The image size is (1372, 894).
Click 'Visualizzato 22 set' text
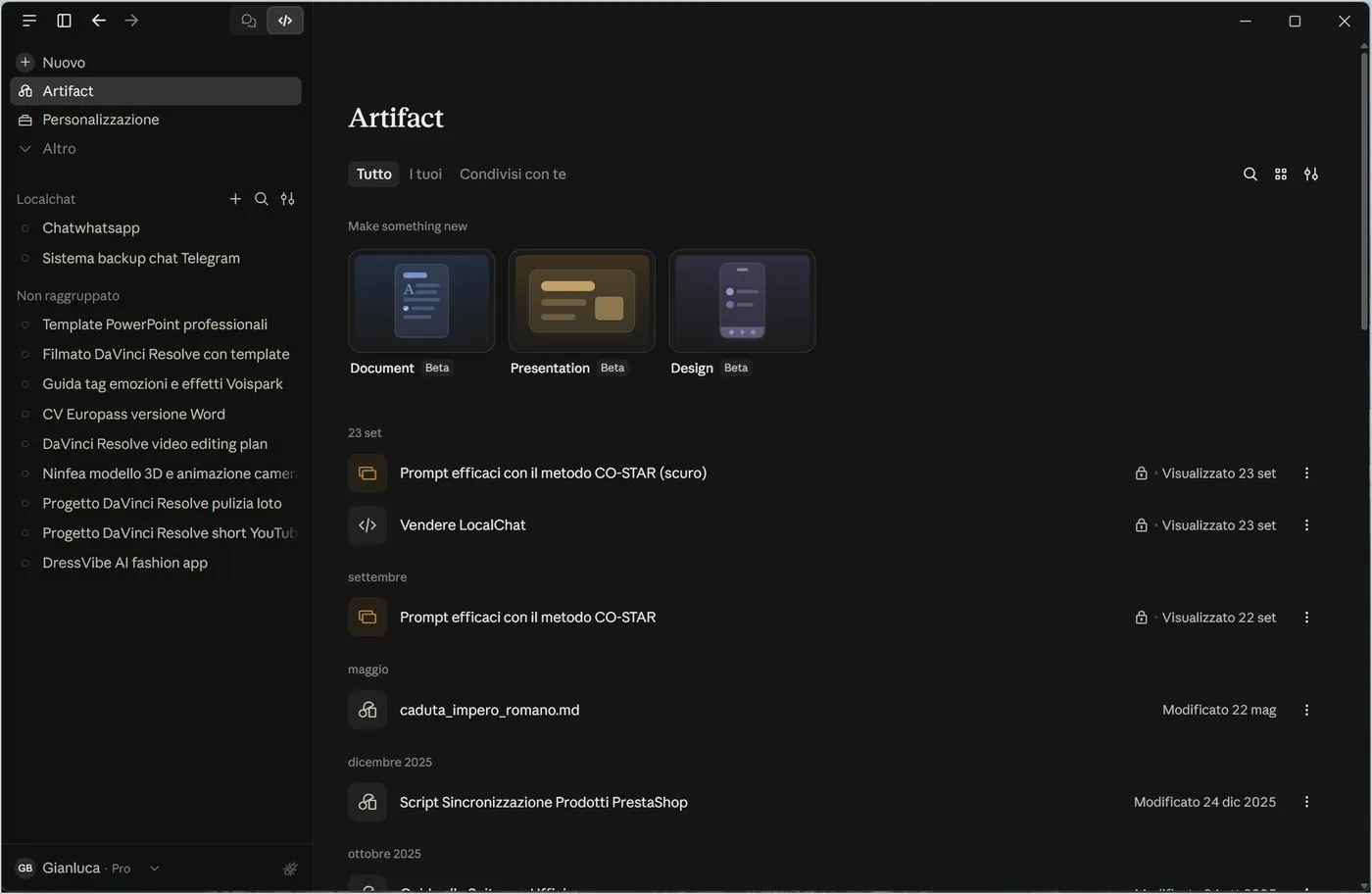click(1219, 618)
